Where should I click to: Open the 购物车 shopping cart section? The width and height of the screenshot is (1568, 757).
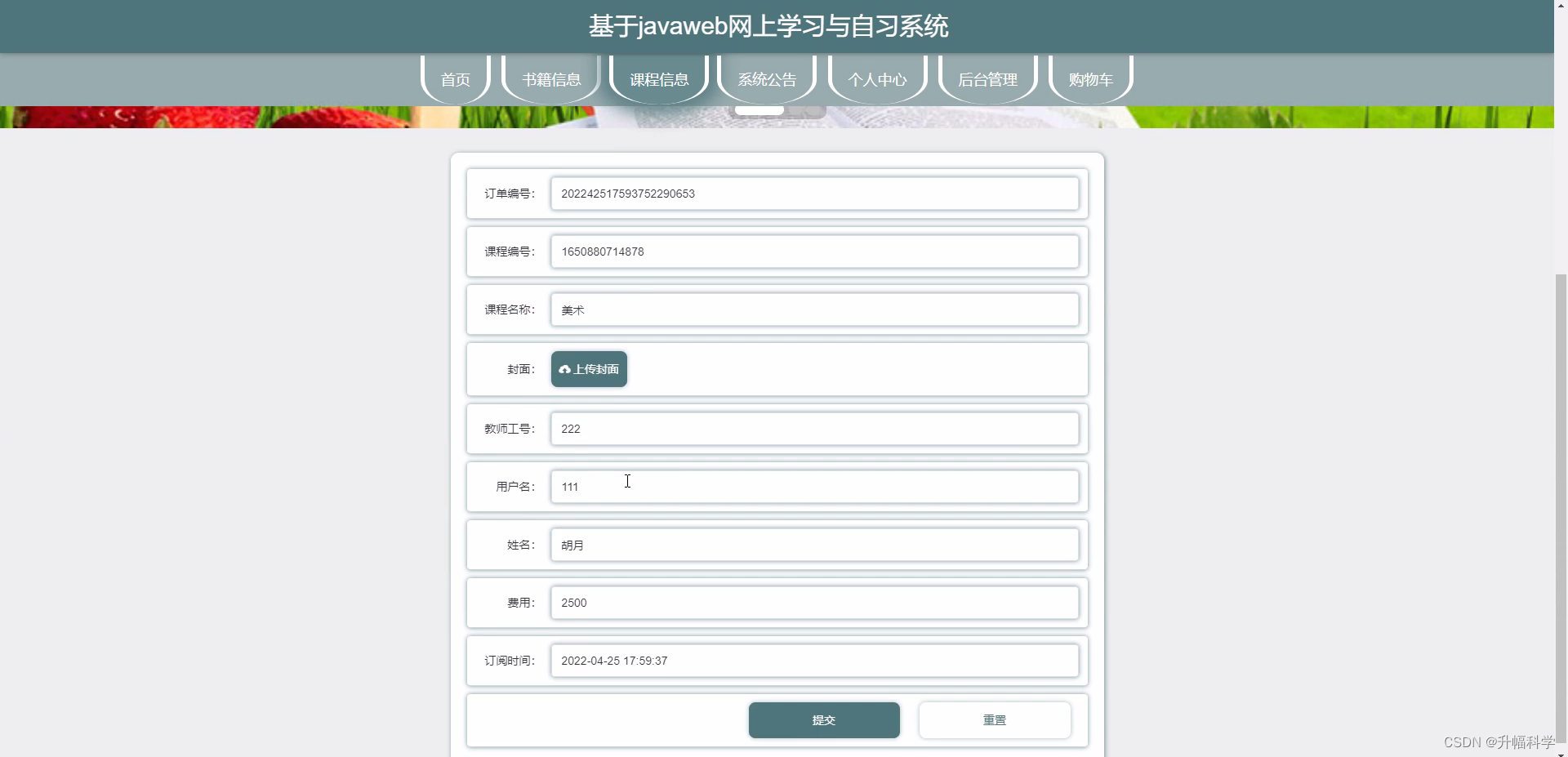click(x=1089, y=79)
